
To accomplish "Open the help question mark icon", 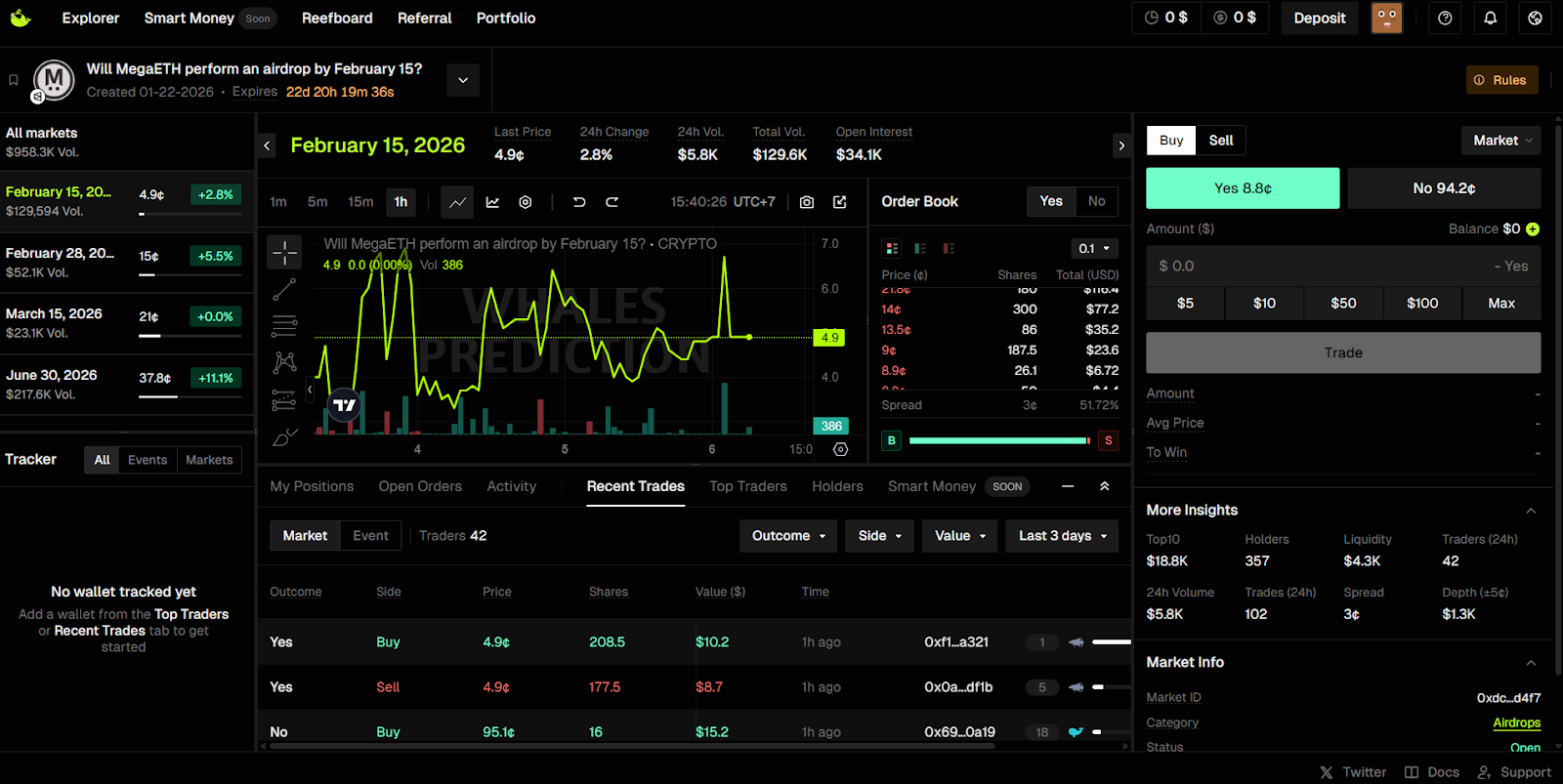I will (1445, 18).
